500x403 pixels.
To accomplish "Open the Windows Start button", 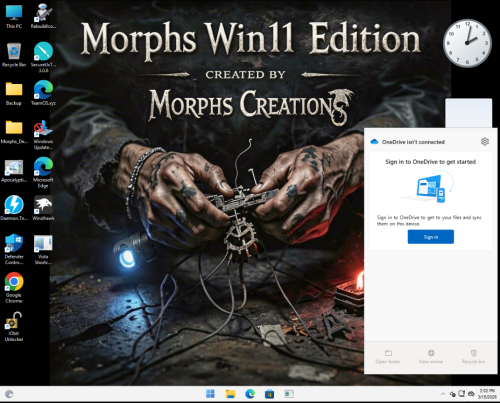I will [210, 394].
